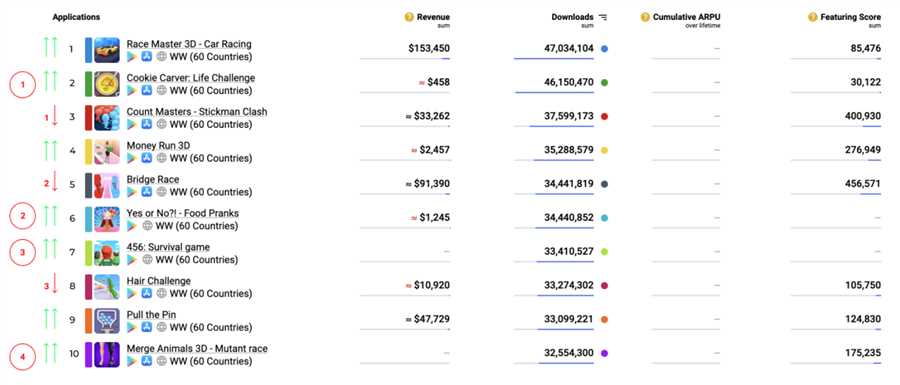Click Google Play icon under Money Run 3D

pyautogui.click(x=132, y=158)
